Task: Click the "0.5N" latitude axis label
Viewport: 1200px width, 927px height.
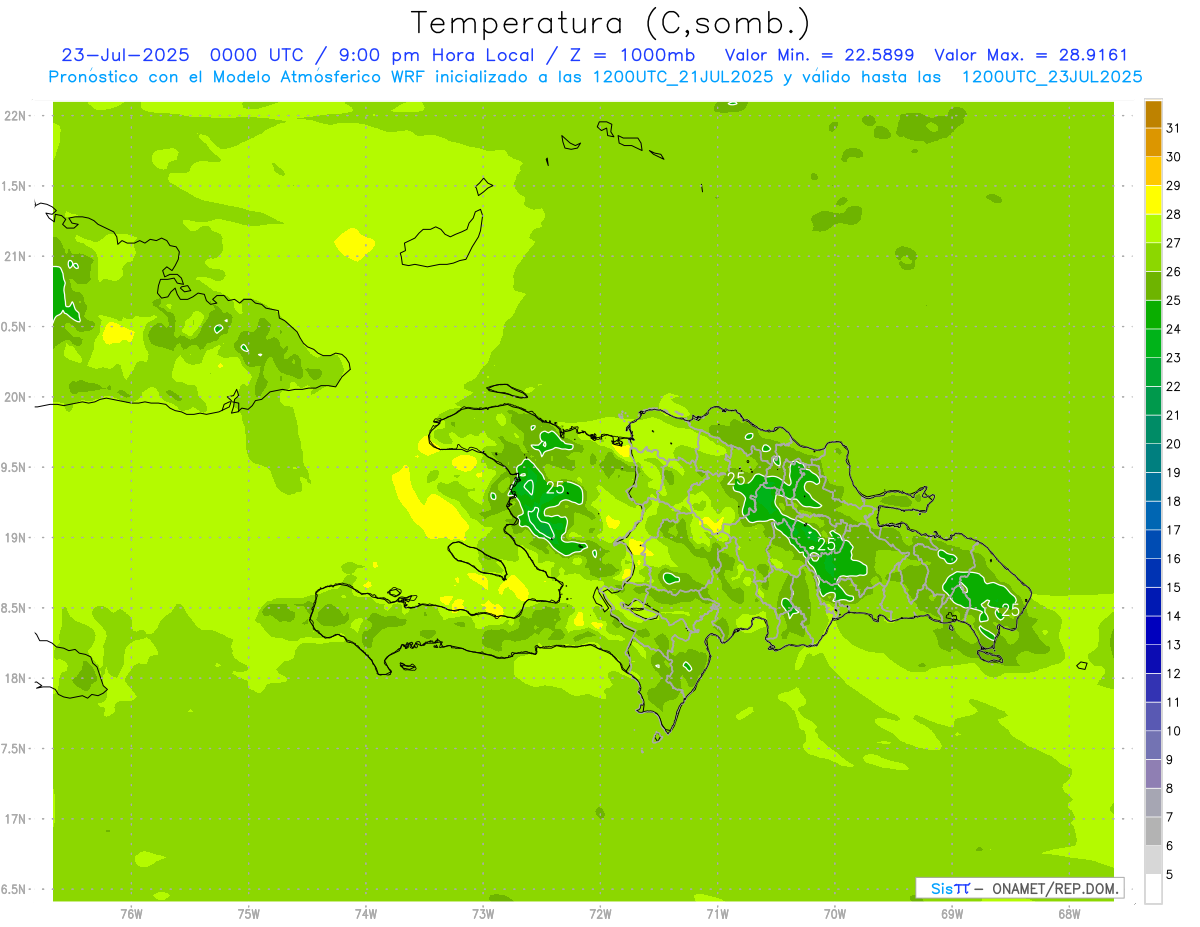Action: [x=14, y=327]
